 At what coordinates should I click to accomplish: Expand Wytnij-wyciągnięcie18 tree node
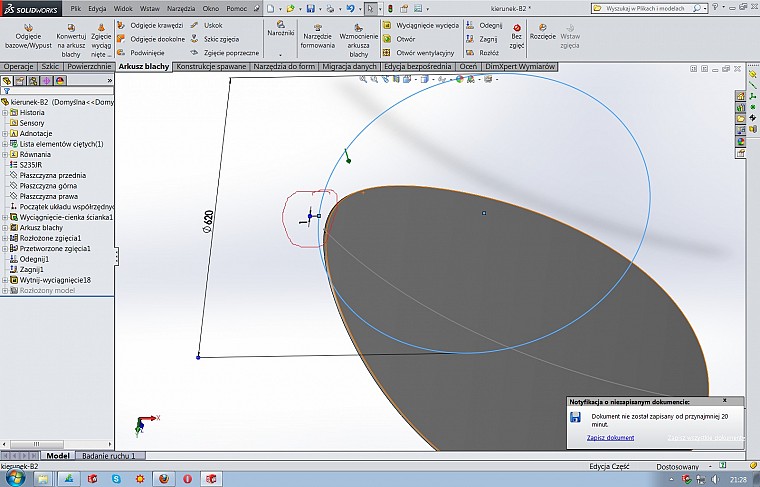click(x=5, y=280)
